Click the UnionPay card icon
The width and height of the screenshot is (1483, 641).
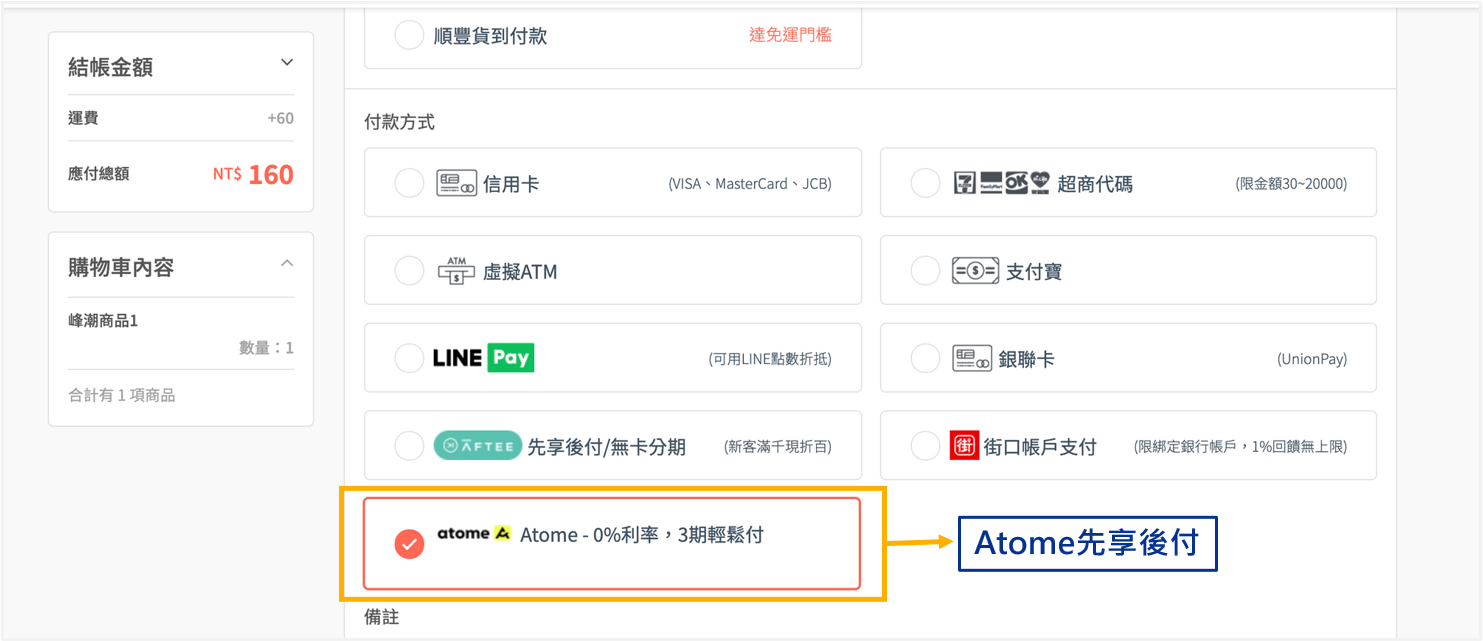click(972, 359)
